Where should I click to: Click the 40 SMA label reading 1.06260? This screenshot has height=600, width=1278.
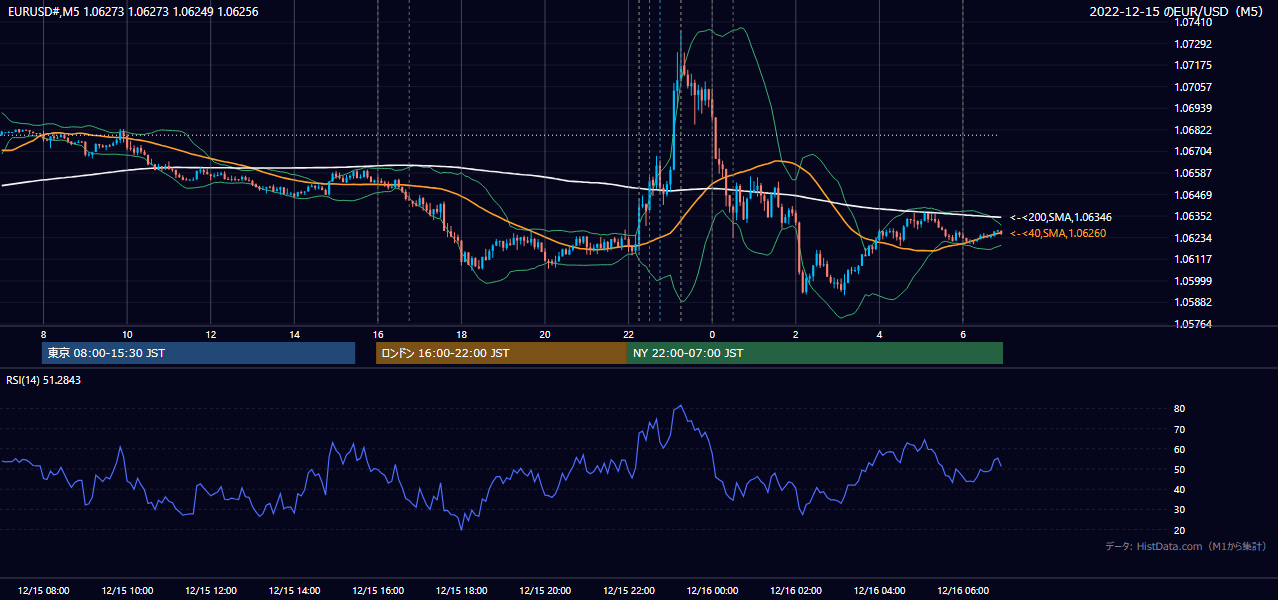click(1058, 233)
